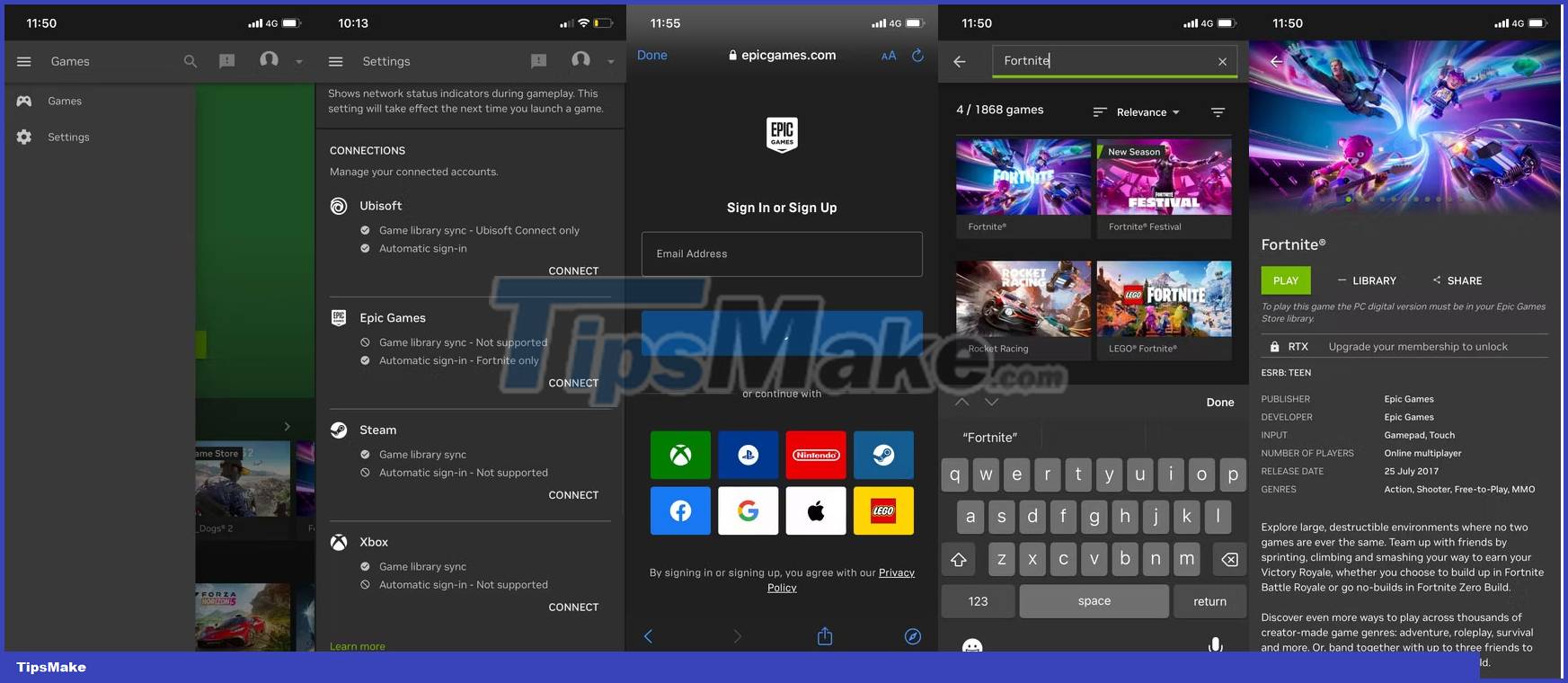Connect the Steam account
Screen dimensions: 1568x683
coord(573,495)
